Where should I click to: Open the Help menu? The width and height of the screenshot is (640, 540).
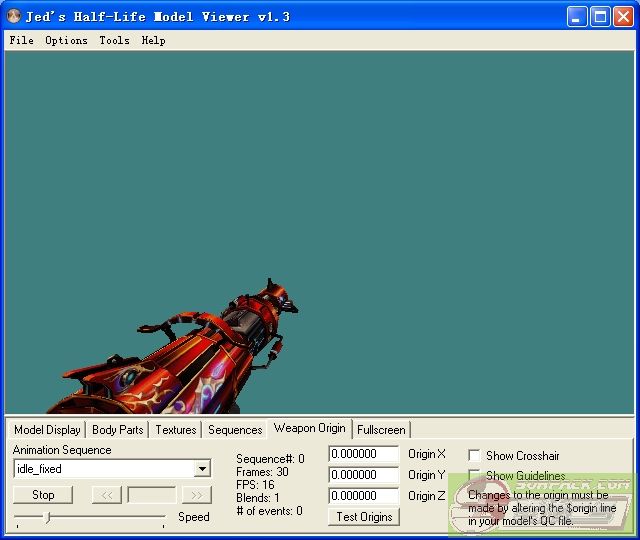click(153, 41)
